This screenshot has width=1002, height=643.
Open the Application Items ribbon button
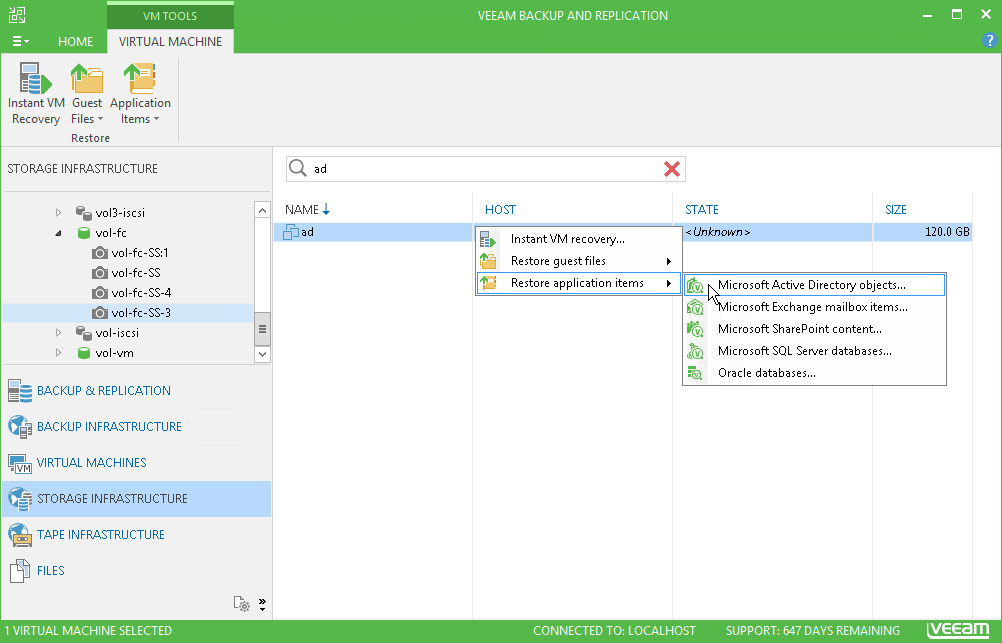click(140, 93)
